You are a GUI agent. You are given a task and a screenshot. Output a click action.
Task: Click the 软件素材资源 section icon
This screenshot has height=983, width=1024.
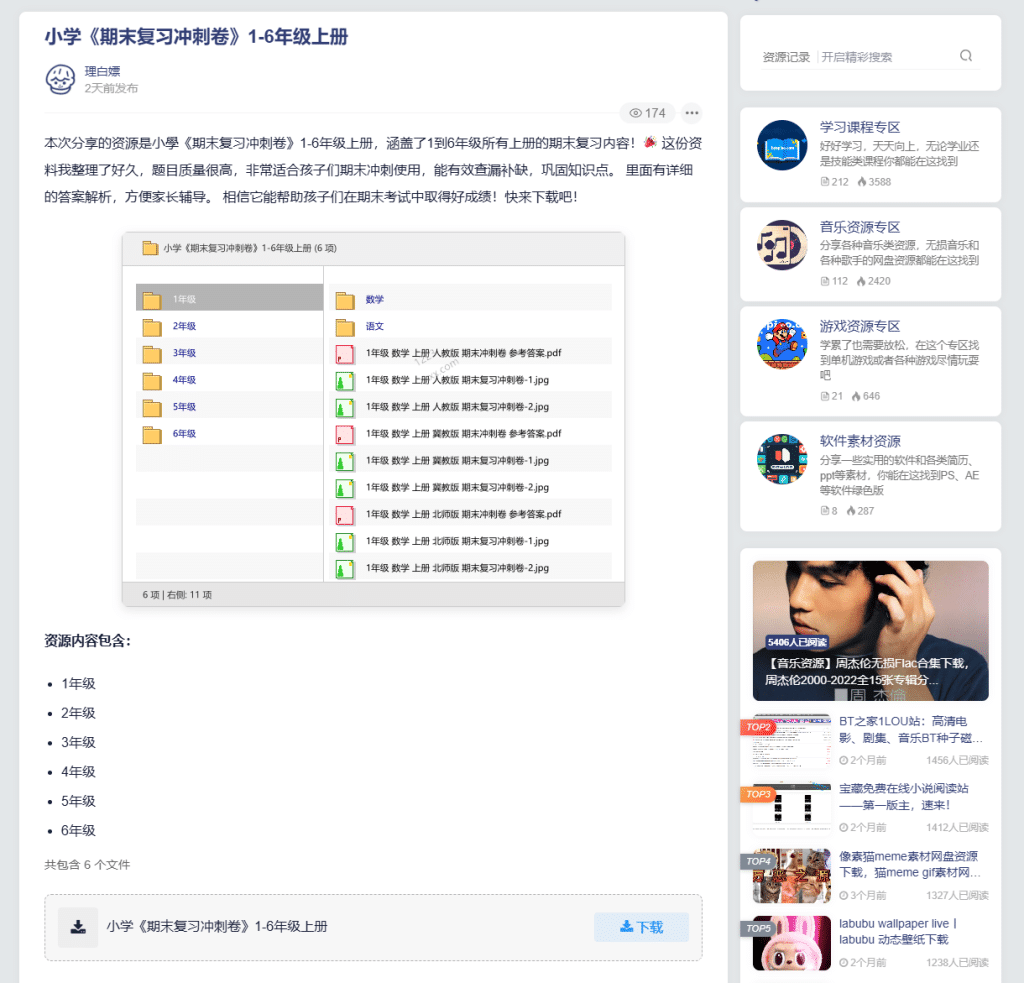(782, 459)
